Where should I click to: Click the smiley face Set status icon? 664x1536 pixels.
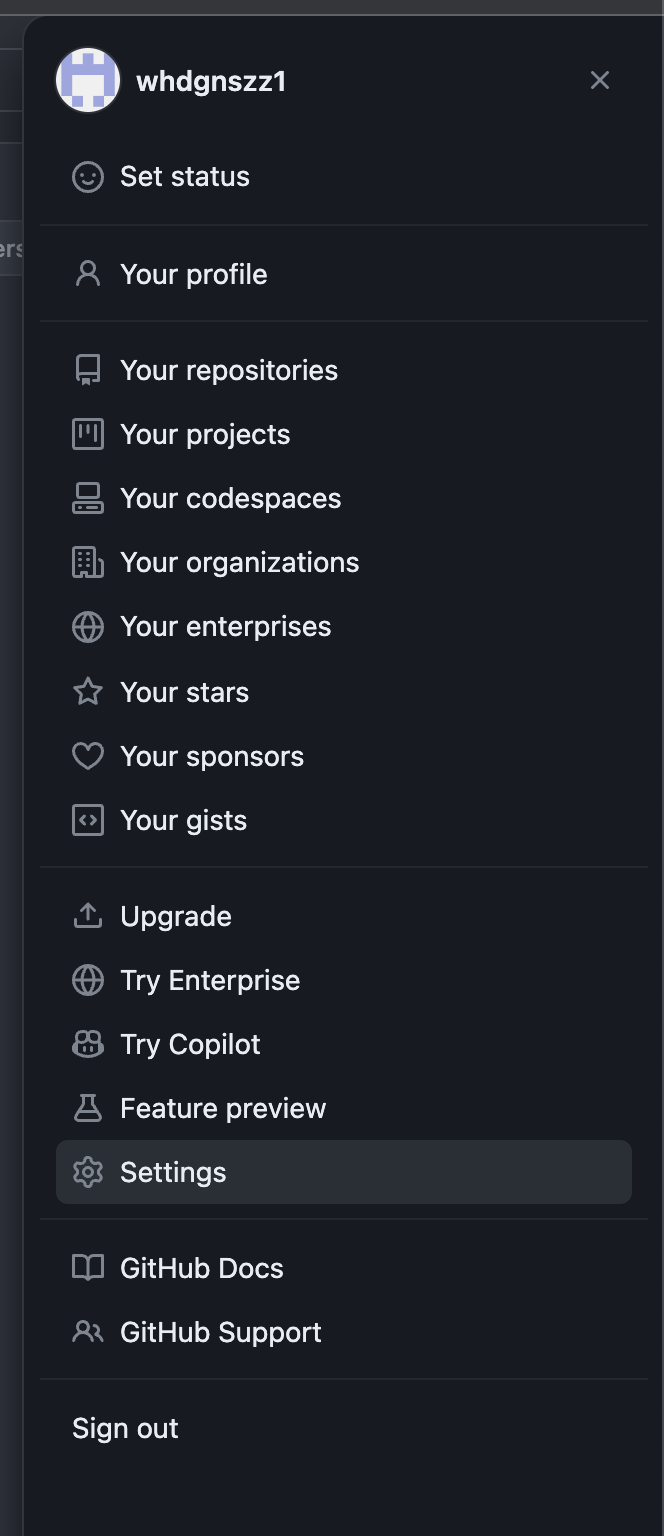coord(88,177)
